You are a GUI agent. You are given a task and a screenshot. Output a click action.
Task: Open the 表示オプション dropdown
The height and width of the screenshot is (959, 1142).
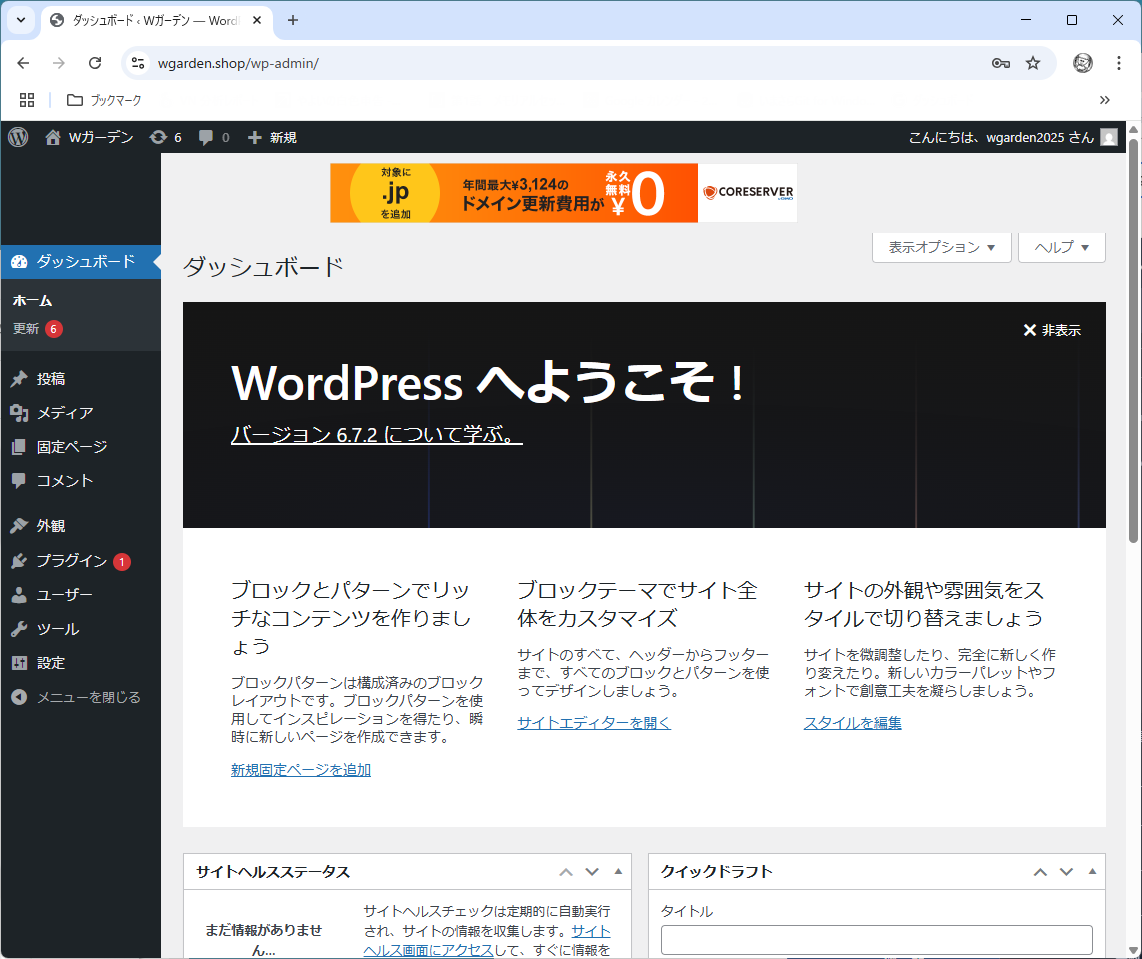point(941,247)
